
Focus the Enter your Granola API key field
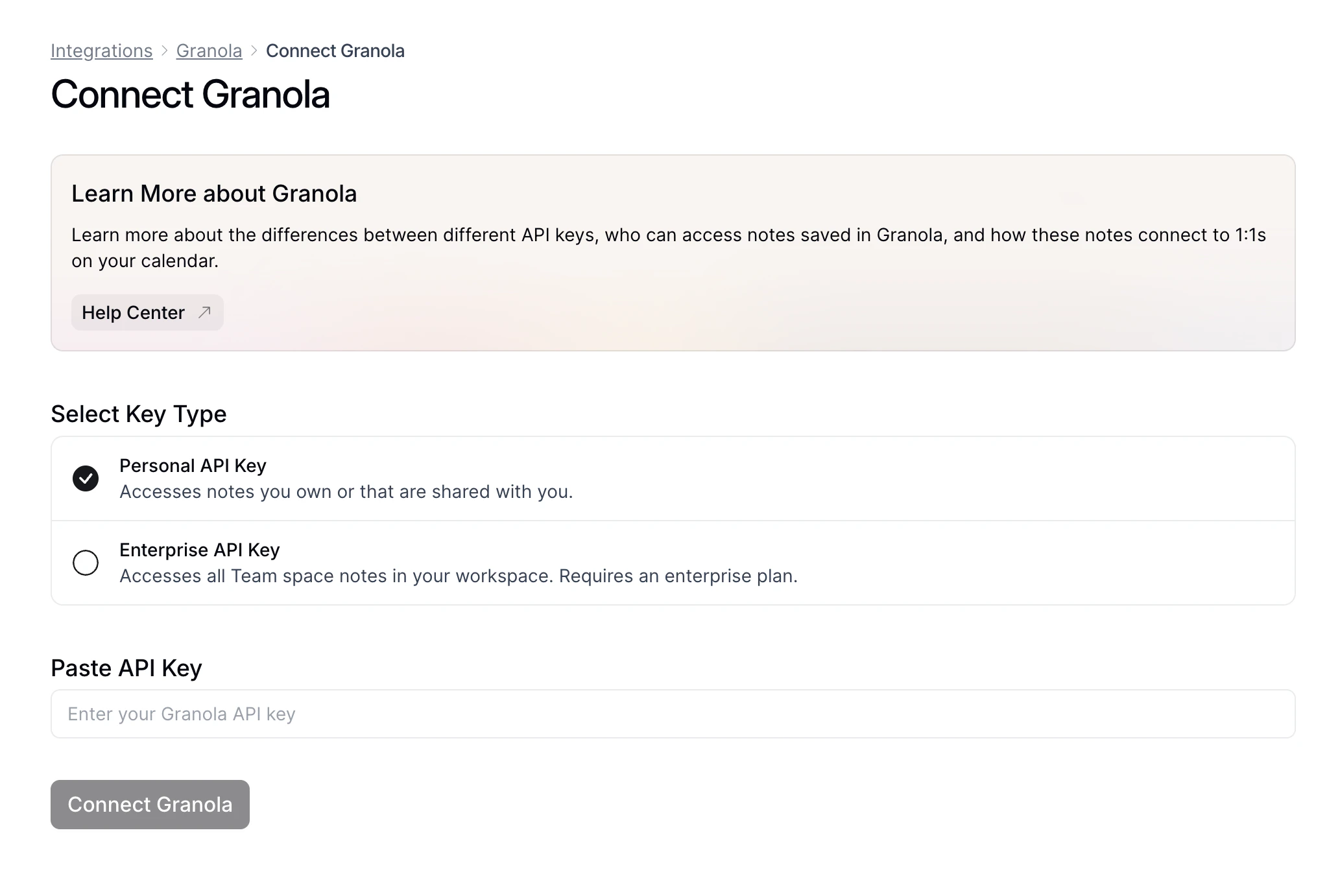[672, 713]
